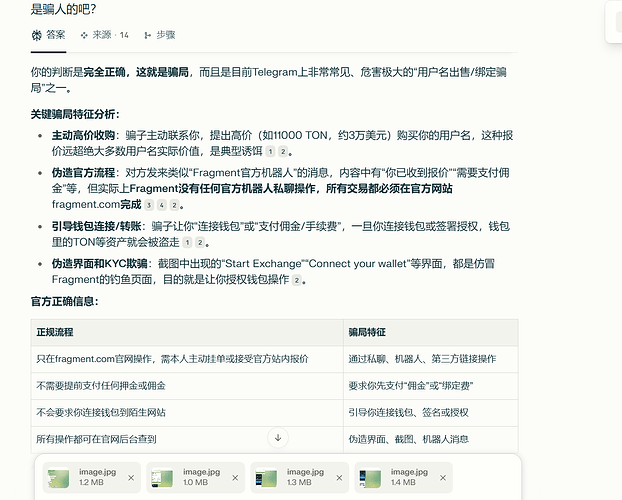Open citation 2 after 授权钱包操作

296,280
